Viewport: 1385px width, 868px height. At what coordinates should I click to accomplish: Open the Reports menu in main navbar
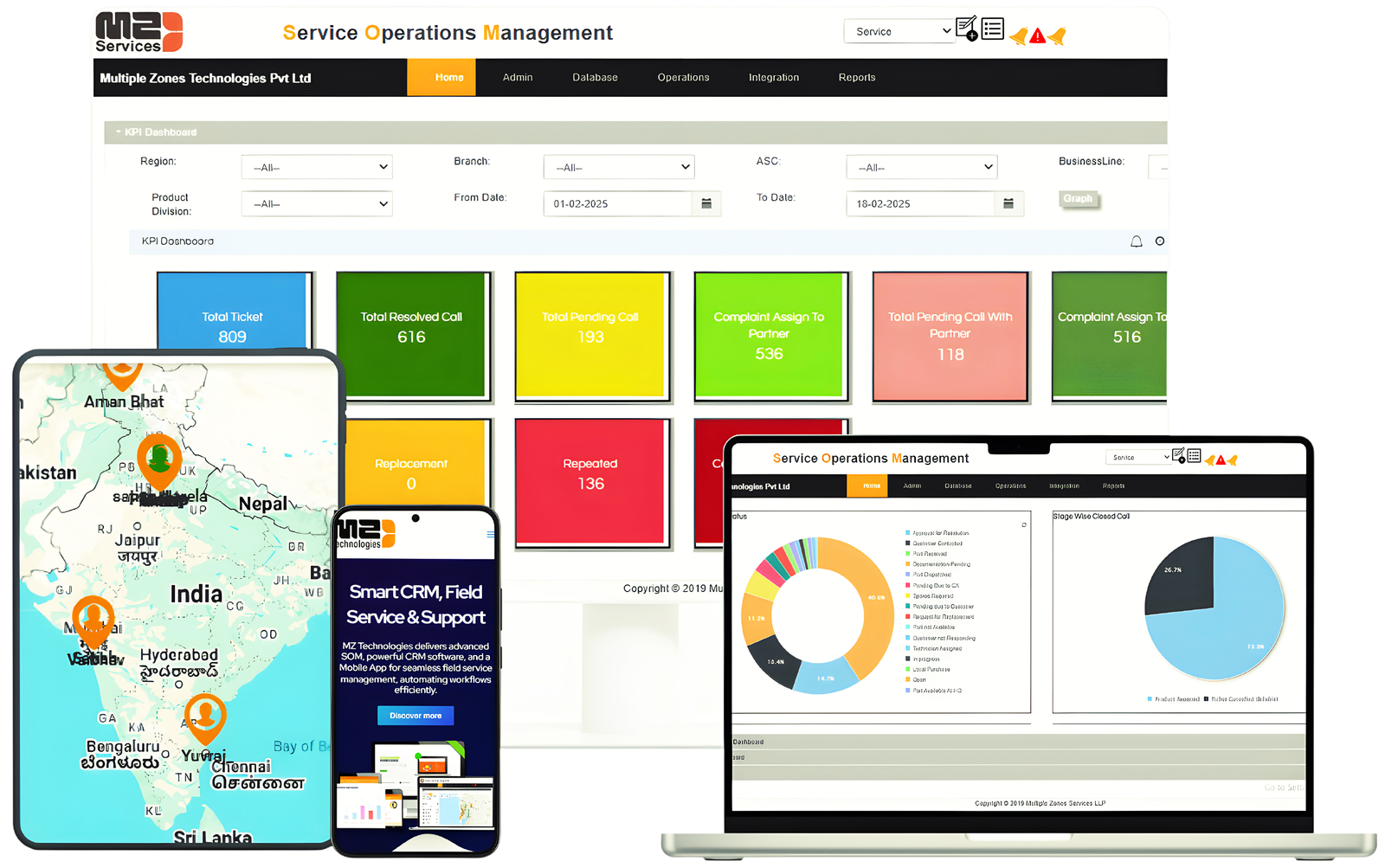click(857, 77)
